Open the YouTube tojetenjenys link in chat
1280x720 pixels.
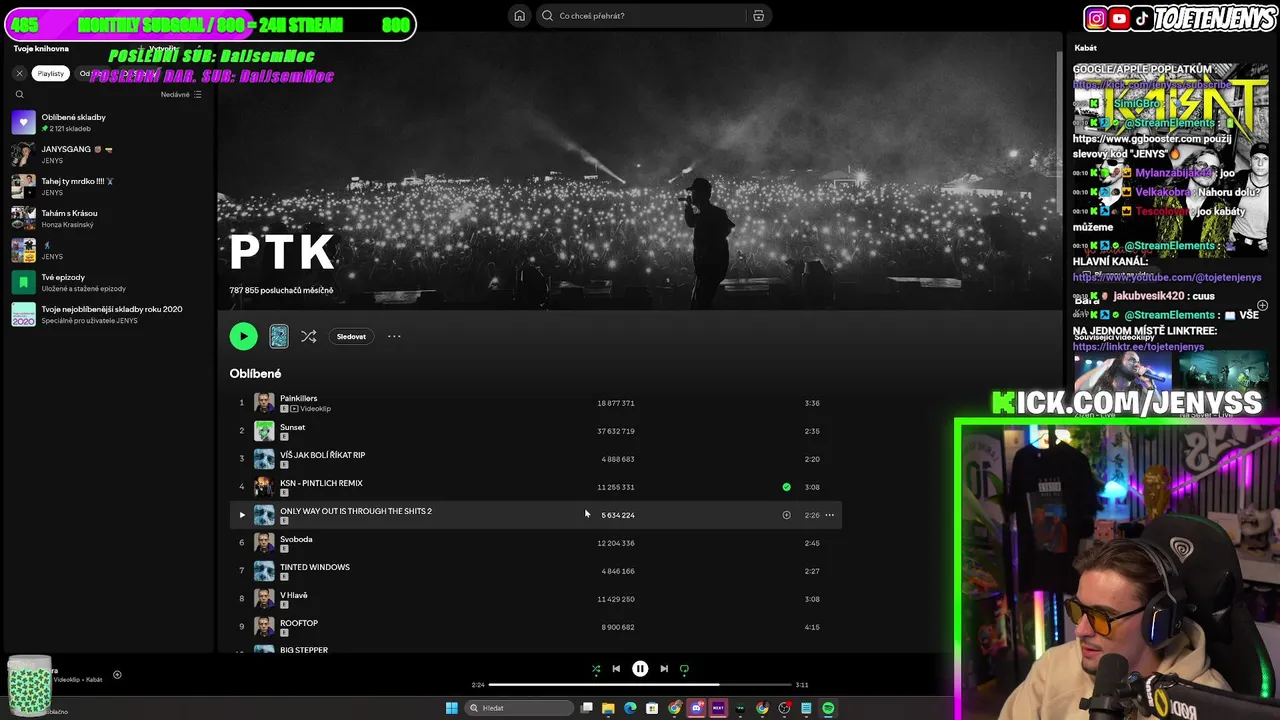pos(1167,277)
